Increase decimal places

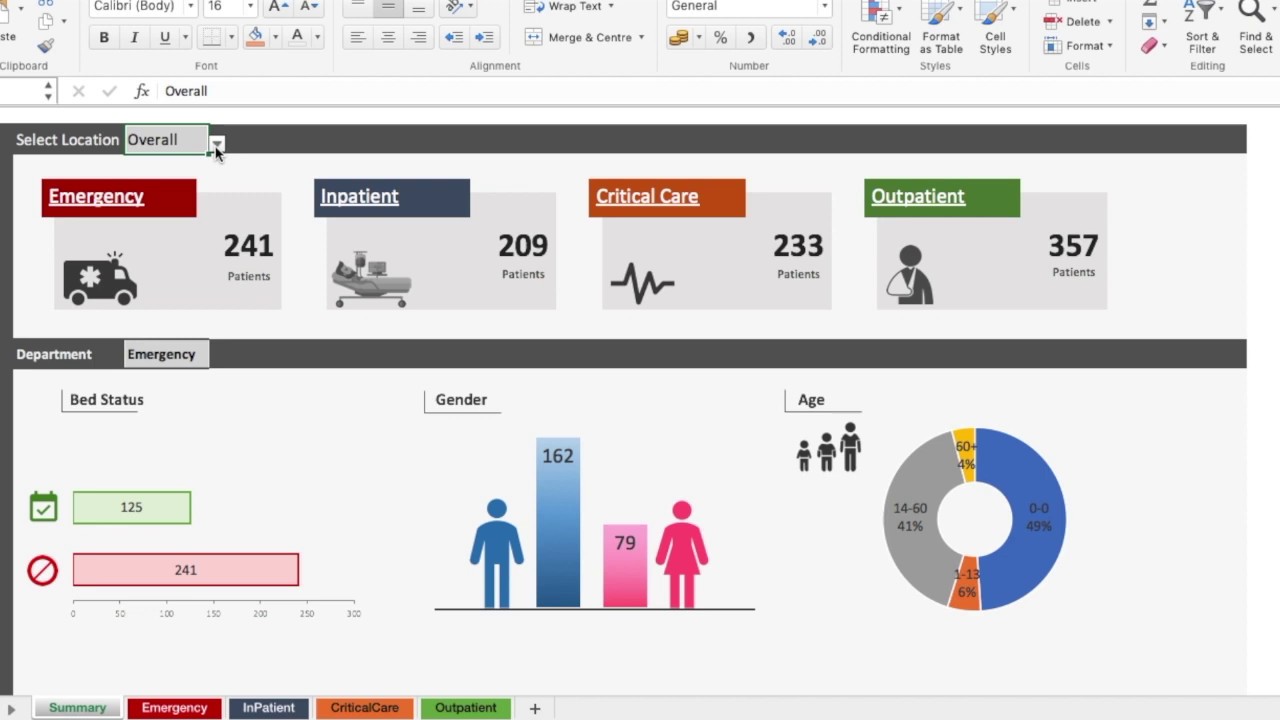click(x=788, y=38)
